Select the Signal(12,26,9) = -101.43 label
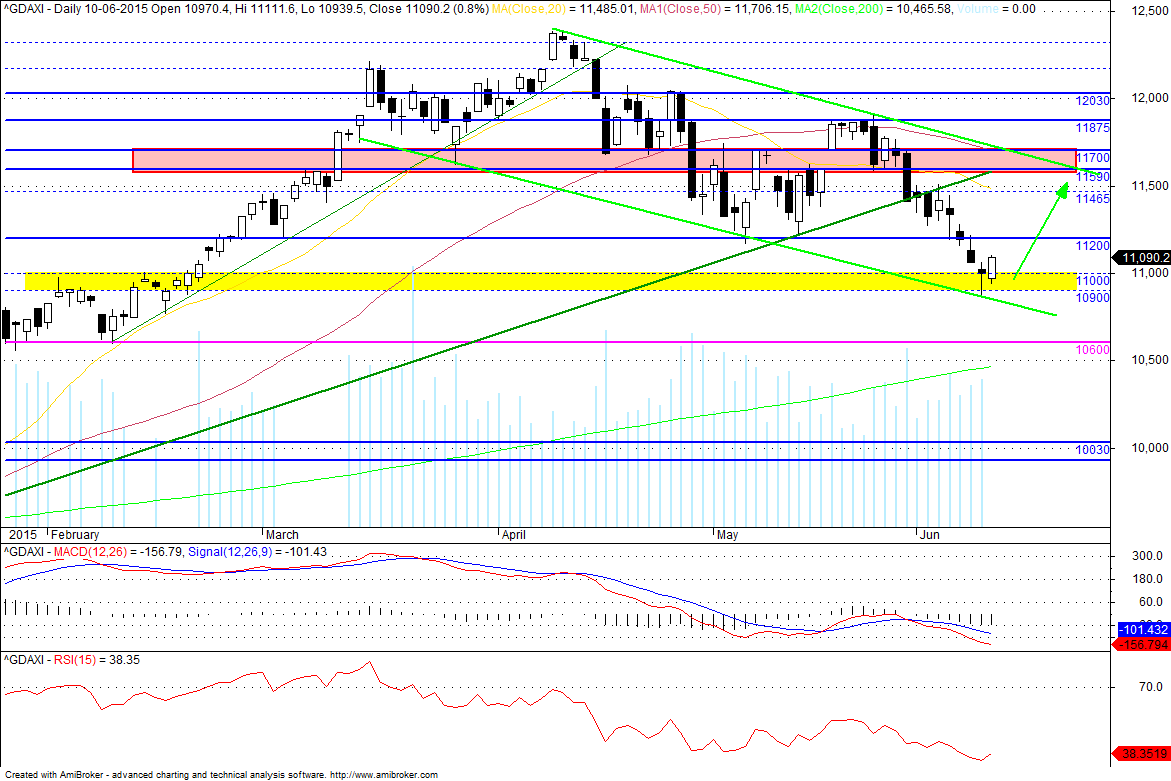This screenshot has height=781, width=1171. click(x=258, y=552)
